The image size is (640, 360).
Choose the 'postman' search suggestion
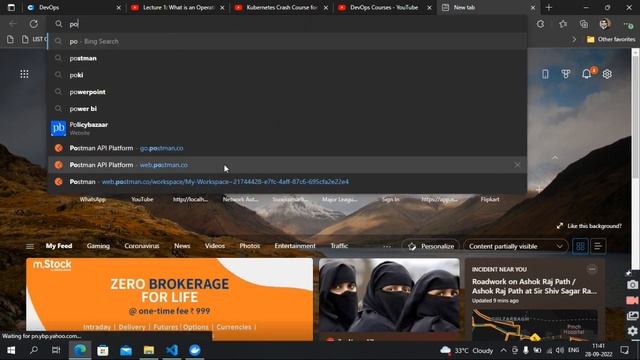click(288, 58)
